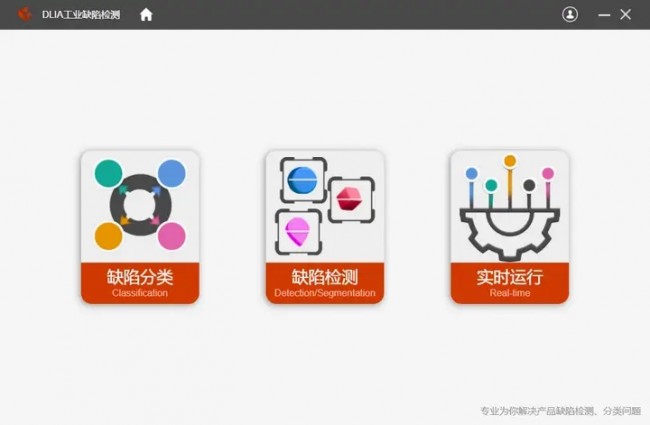Viewport: 650px width, 425px height.
Task: Click the 专业为你解决产品缺陷检测 footer text
Action: pyautogui.click(x=560, y=411)
